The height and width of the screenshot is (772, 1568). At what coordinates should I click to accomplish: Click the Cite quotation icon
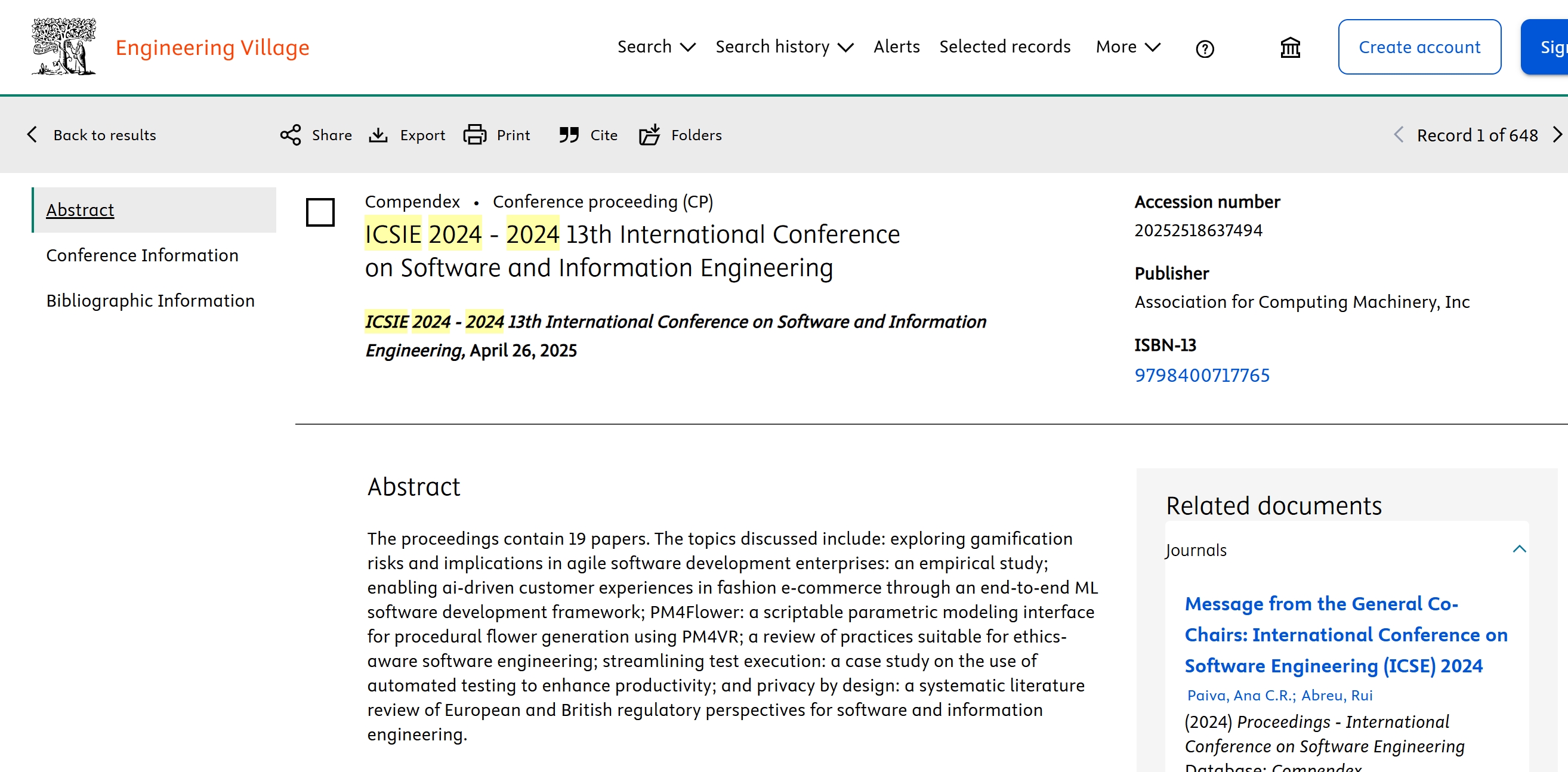click(569, 135)
